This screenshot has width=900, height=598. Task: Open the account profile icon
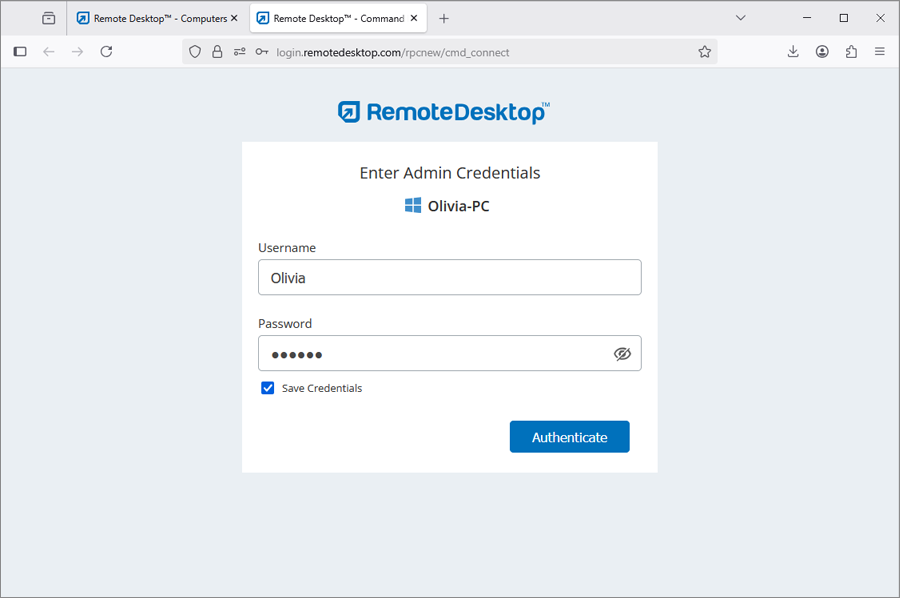(x=822, y=52)
